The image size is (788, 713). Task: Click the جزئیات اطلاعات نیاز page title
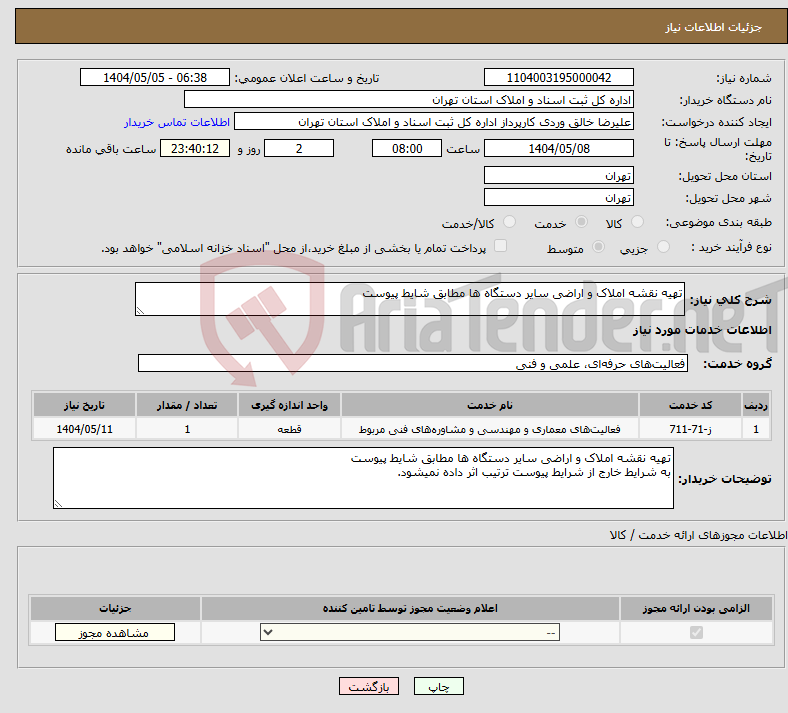[714, 27]
